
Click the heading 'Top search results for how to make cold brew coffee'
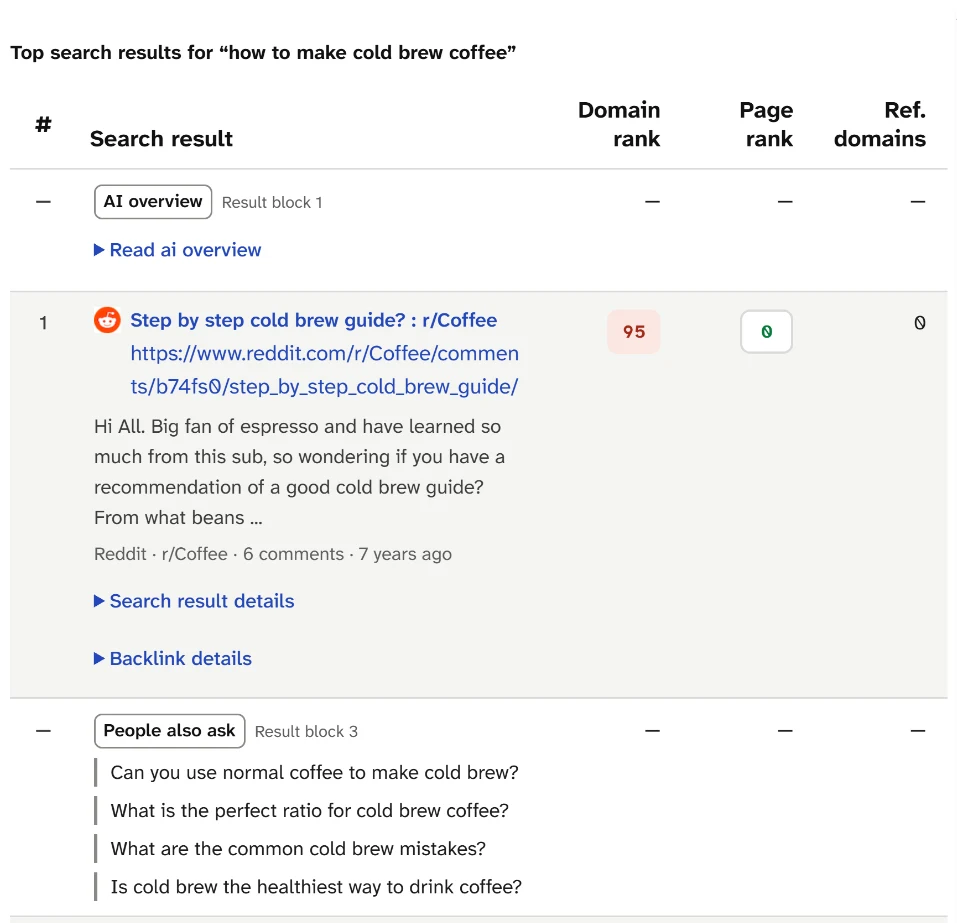[x=263, y=52]
